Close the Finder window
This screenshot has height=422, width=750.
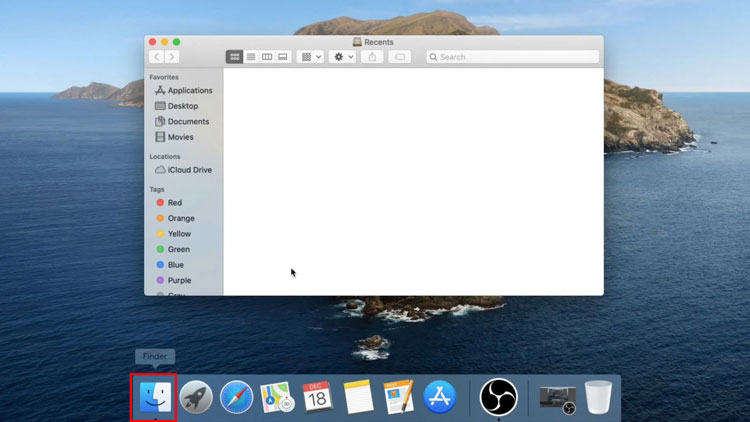click(153, 42)
